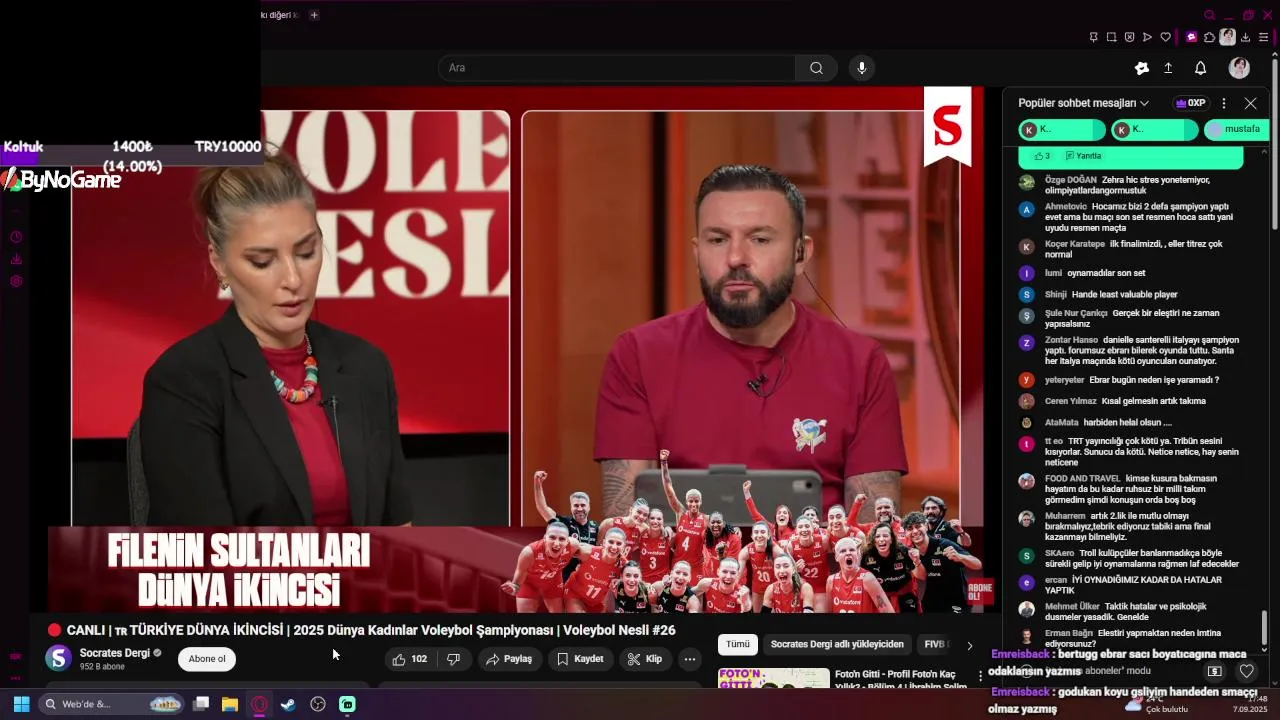
Task: Start voice search with the microphone
Action: (862, 68)
